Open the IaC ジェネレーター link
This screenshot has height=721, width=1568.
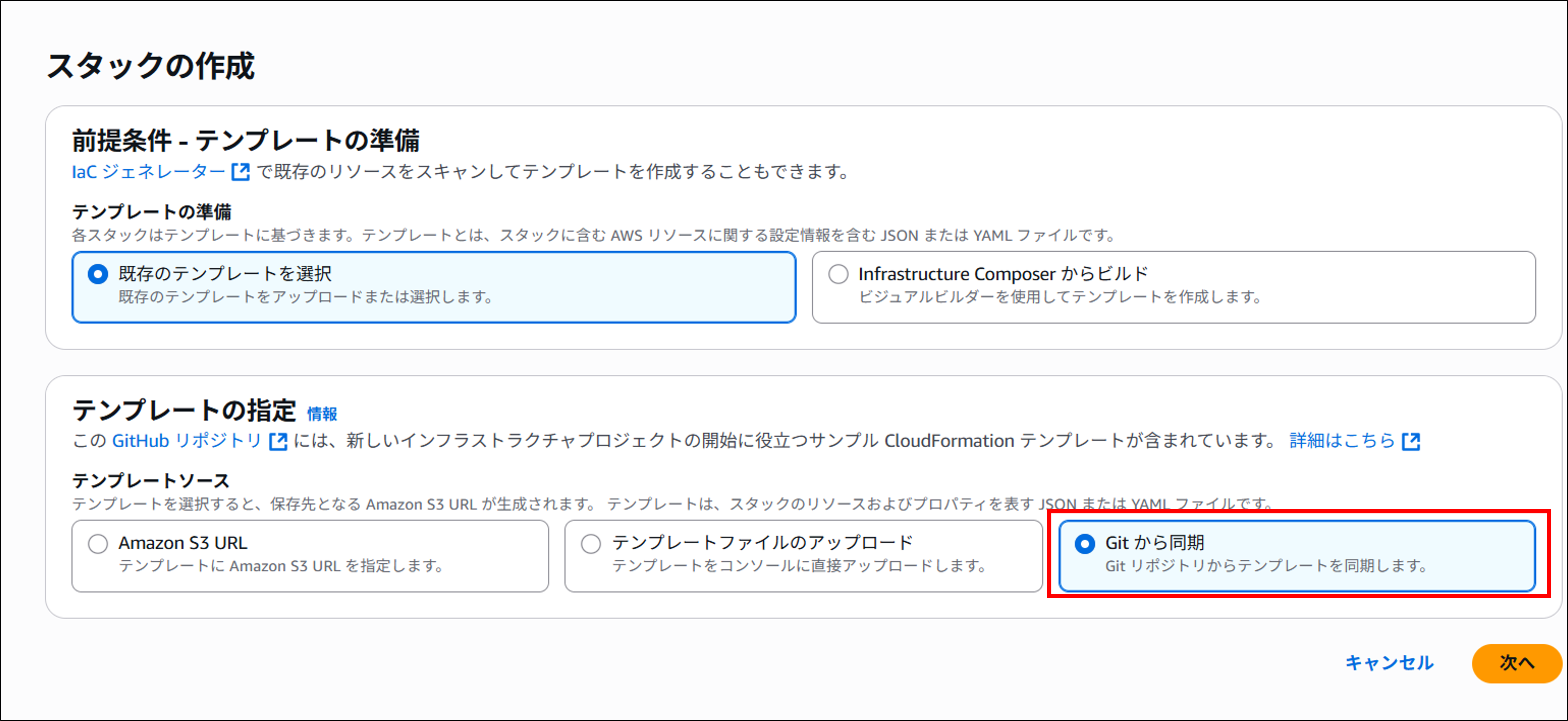[x=149, y=172]
